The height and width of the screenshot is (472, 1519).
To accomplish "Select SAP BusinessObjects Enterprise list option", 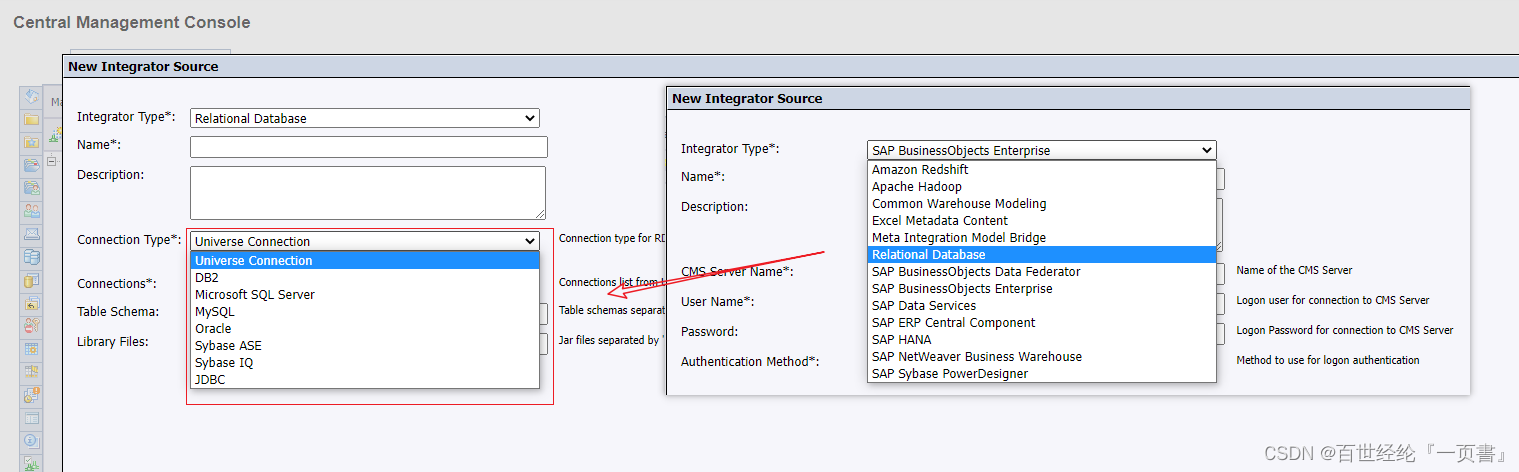I will [x=1042, y=288].
